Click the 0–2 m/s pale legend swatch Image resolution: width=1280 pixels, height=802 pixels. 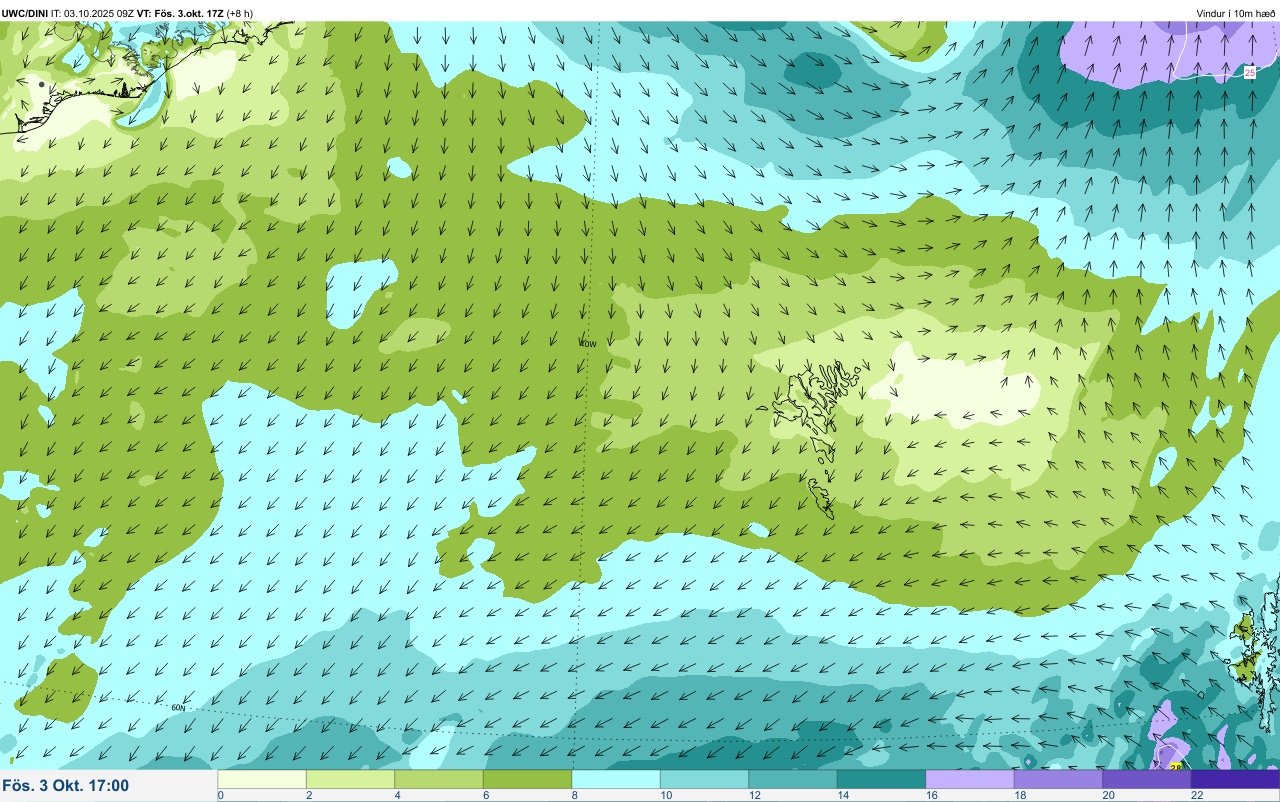coord(262,779)
